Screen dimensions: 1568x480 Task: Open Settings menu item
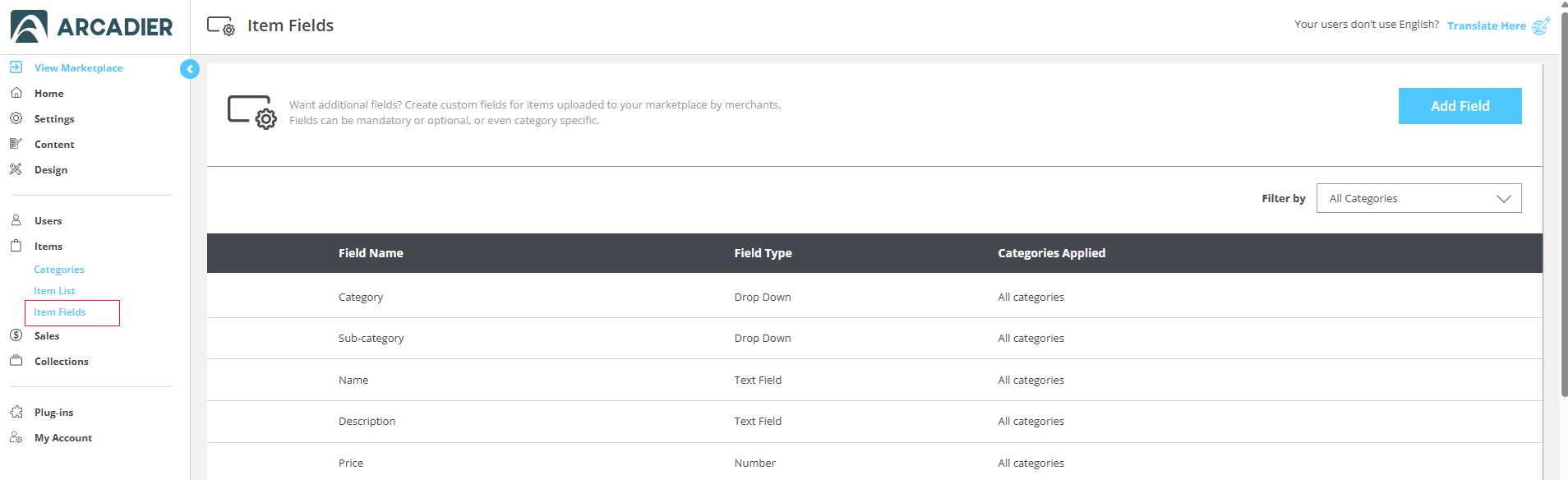54,119
